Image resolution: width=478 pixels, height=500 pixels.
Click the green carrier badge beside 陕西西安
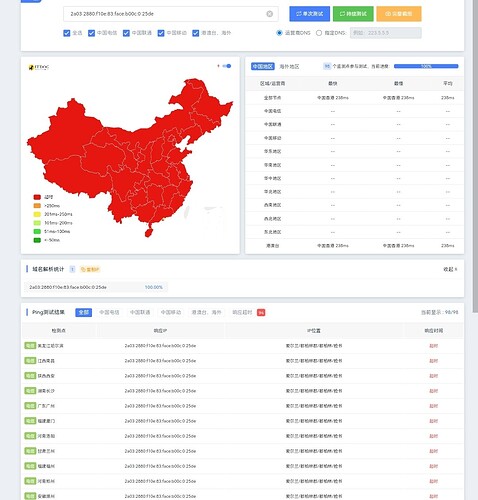pyautogui.click(x=30, y=376)
